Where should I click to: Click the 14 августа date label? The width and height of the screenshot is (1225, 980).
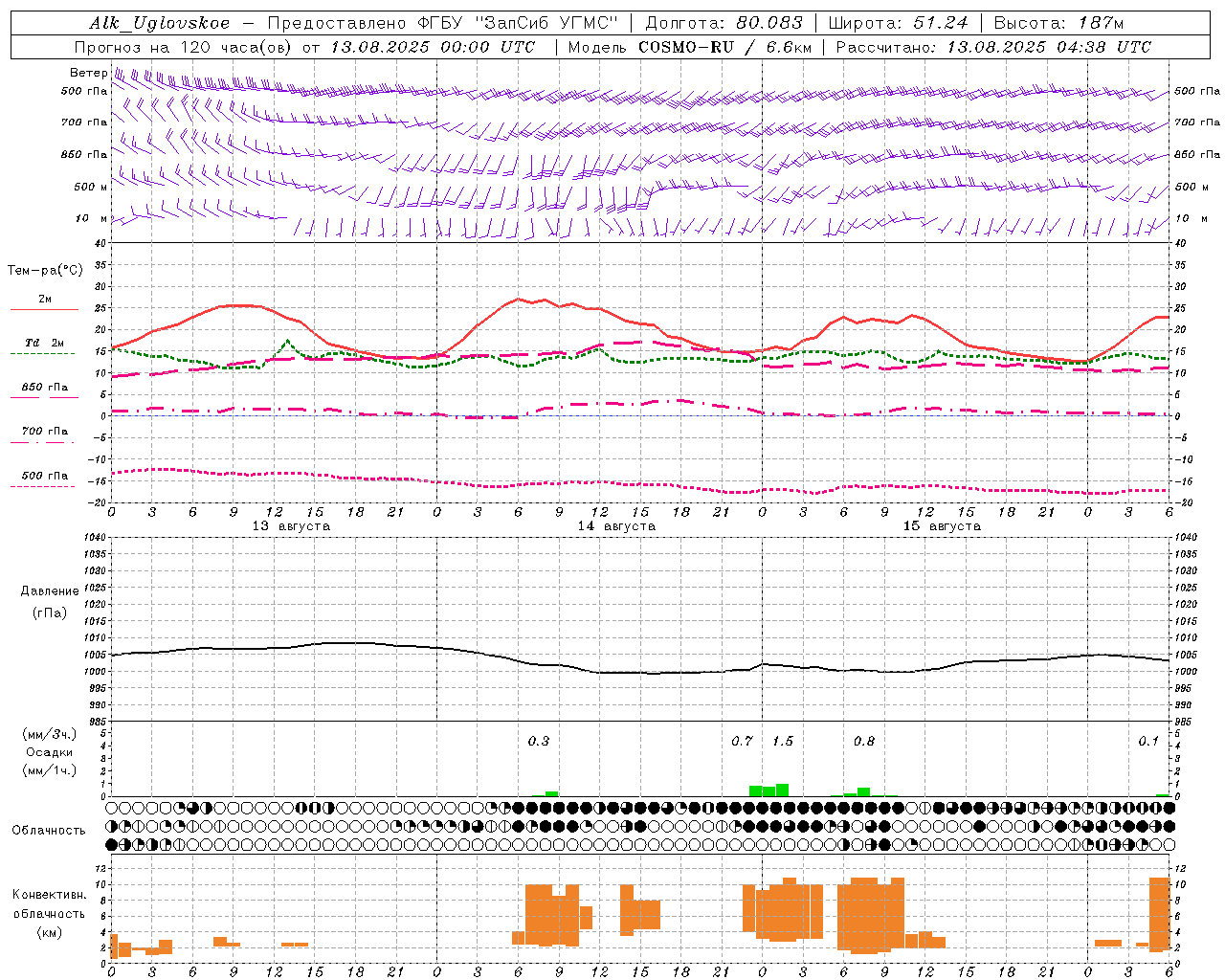coord(616,525)
